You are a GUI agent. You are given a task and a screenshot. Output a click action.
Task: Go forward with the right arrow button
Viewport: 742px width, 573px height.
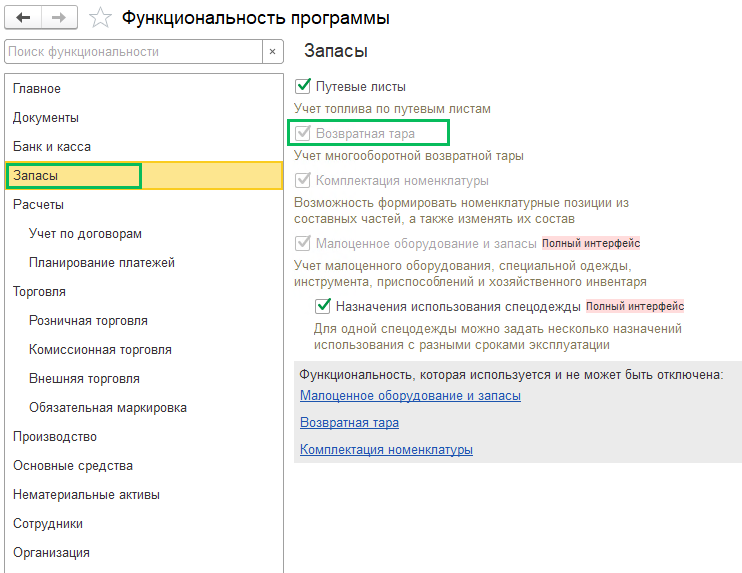(59, 18)
